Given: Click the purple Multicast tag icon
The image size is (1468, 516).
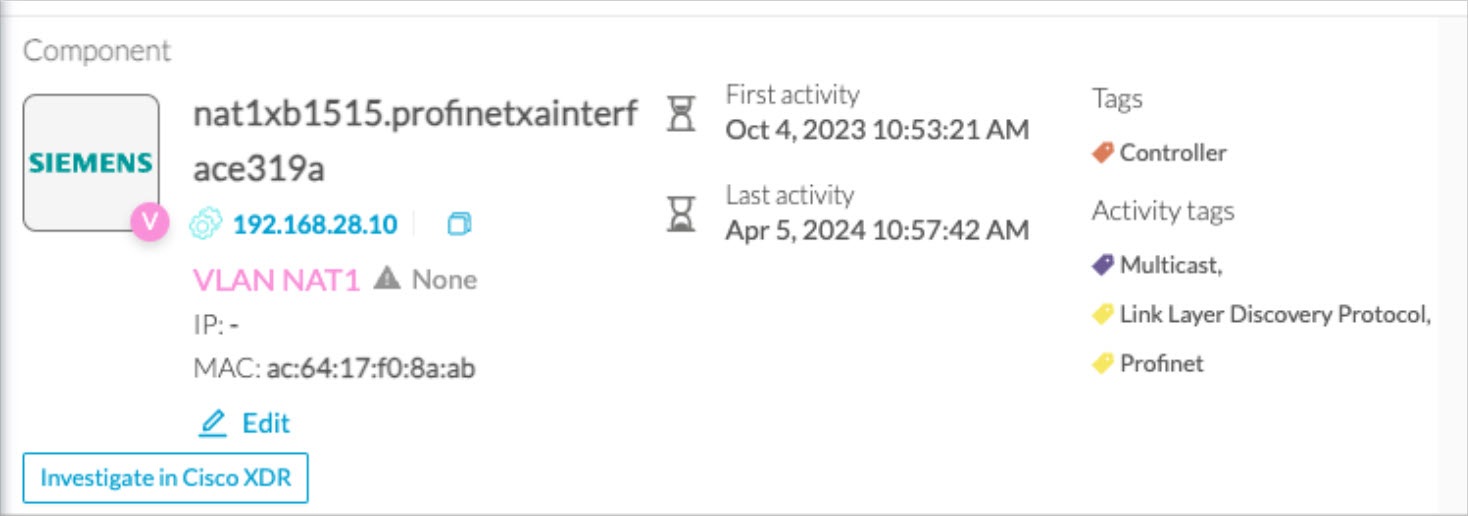Looking at the screenshot, I should [x=1103, y=265].
